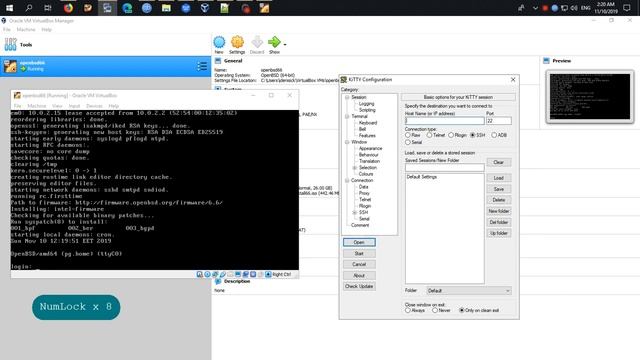Image resolution: width=640 pixels, height=360 pixels.
Task: Click the Tools icon in VirtualBox Manager
Action: [x=11, y=44]
